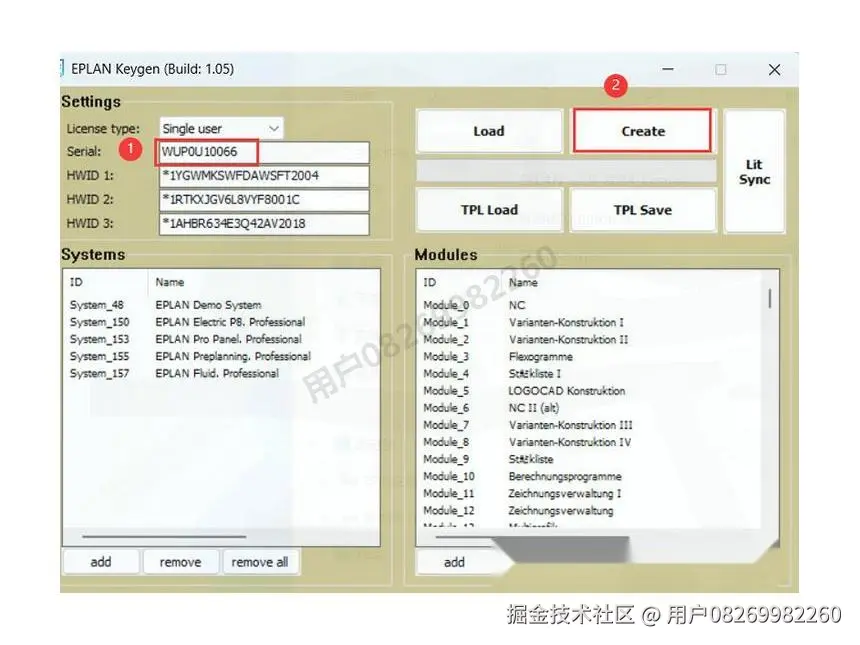Select System_48 EPLAN Demo System row
860x645 pixels.
click(222, 305)
